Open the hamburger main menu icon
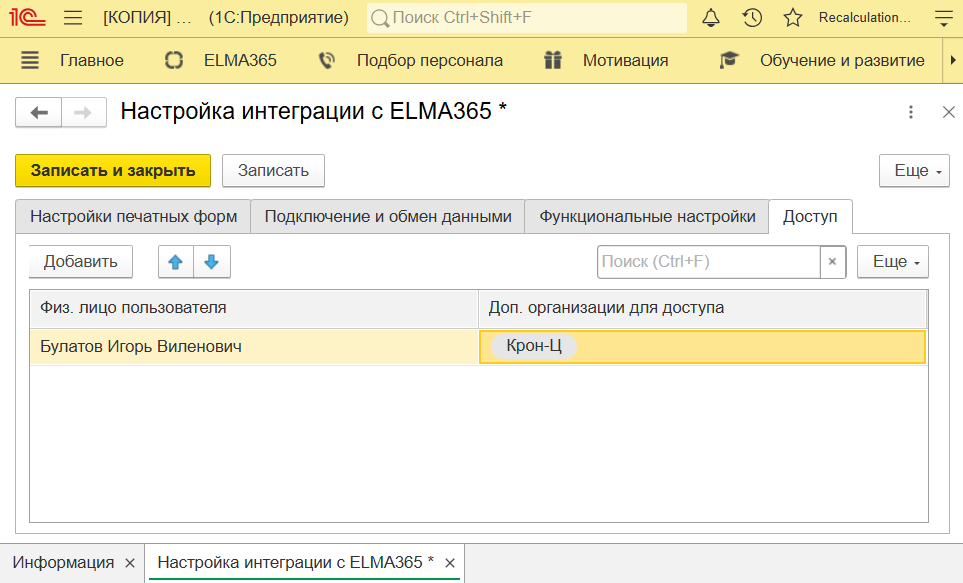This screenshot has height=583, width=963. [x=73, y=18]
